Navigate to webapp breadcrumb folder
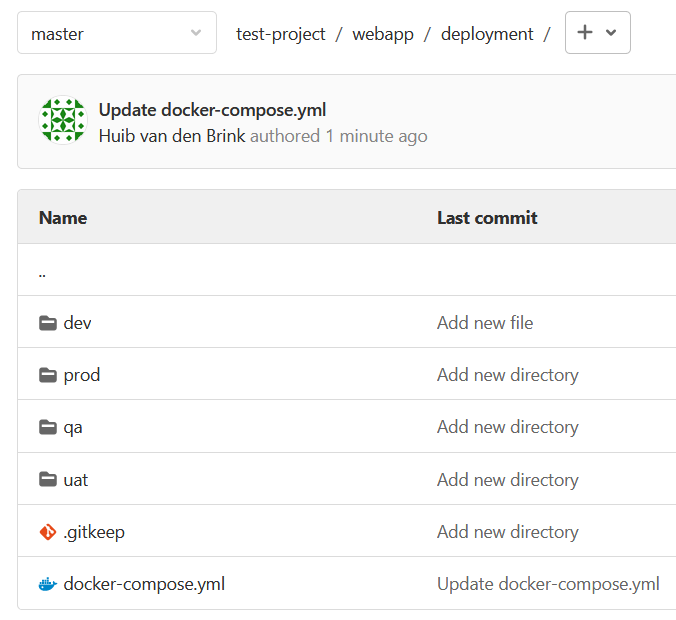 pos(383,34)
